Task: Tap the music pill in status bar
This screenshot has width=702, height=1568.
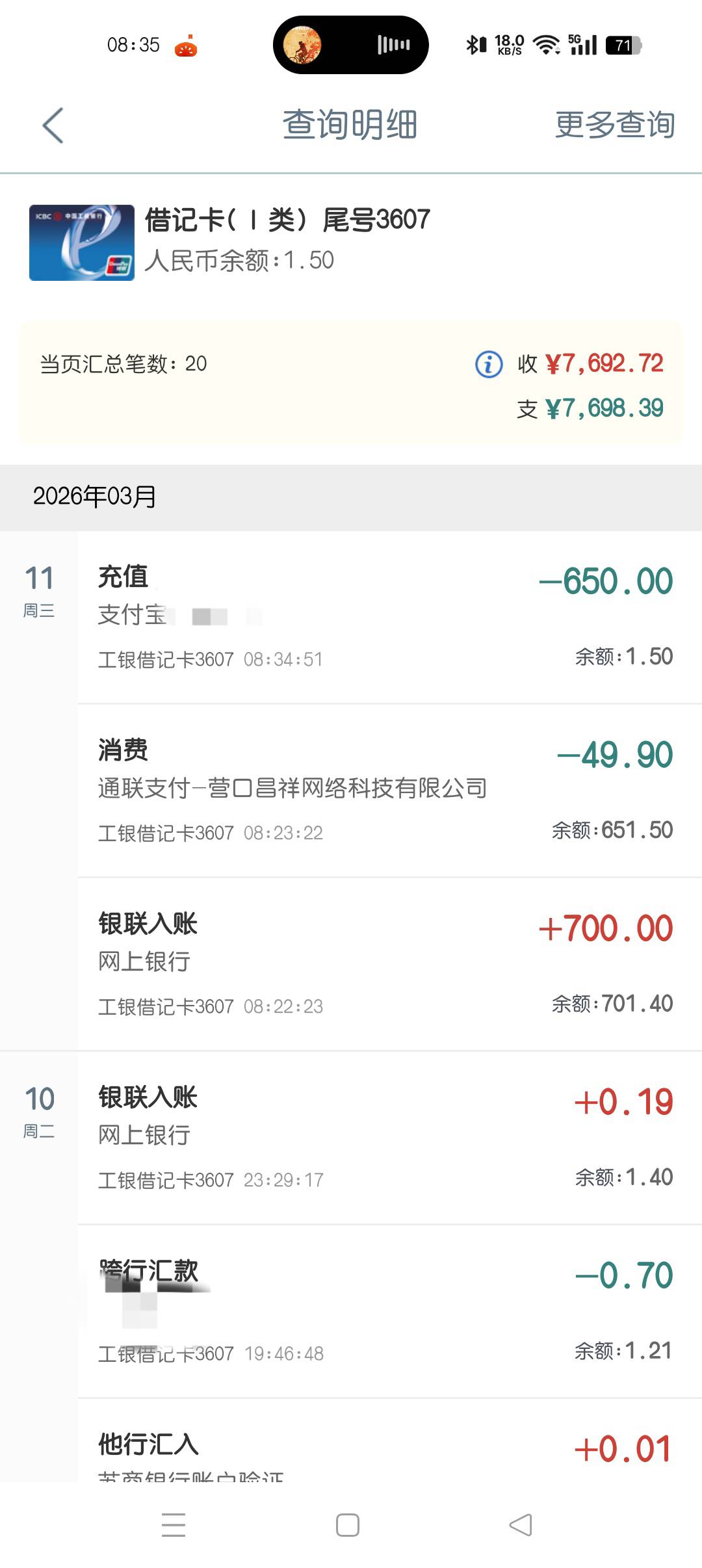Action: (x=350, y=45)
